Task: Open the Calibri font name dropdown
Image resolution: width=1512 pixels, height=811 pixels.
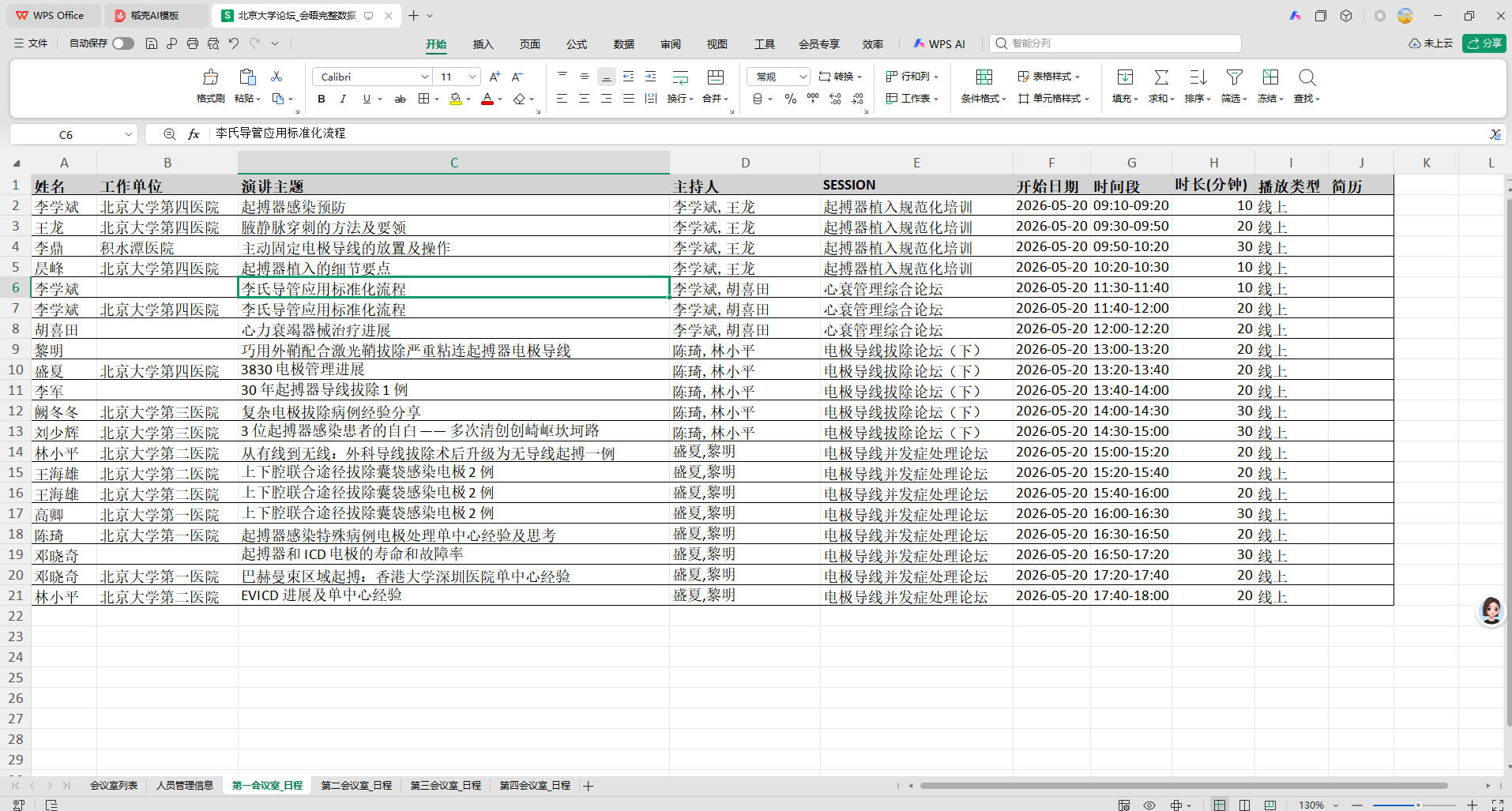Action: click(x=424, y=77)
